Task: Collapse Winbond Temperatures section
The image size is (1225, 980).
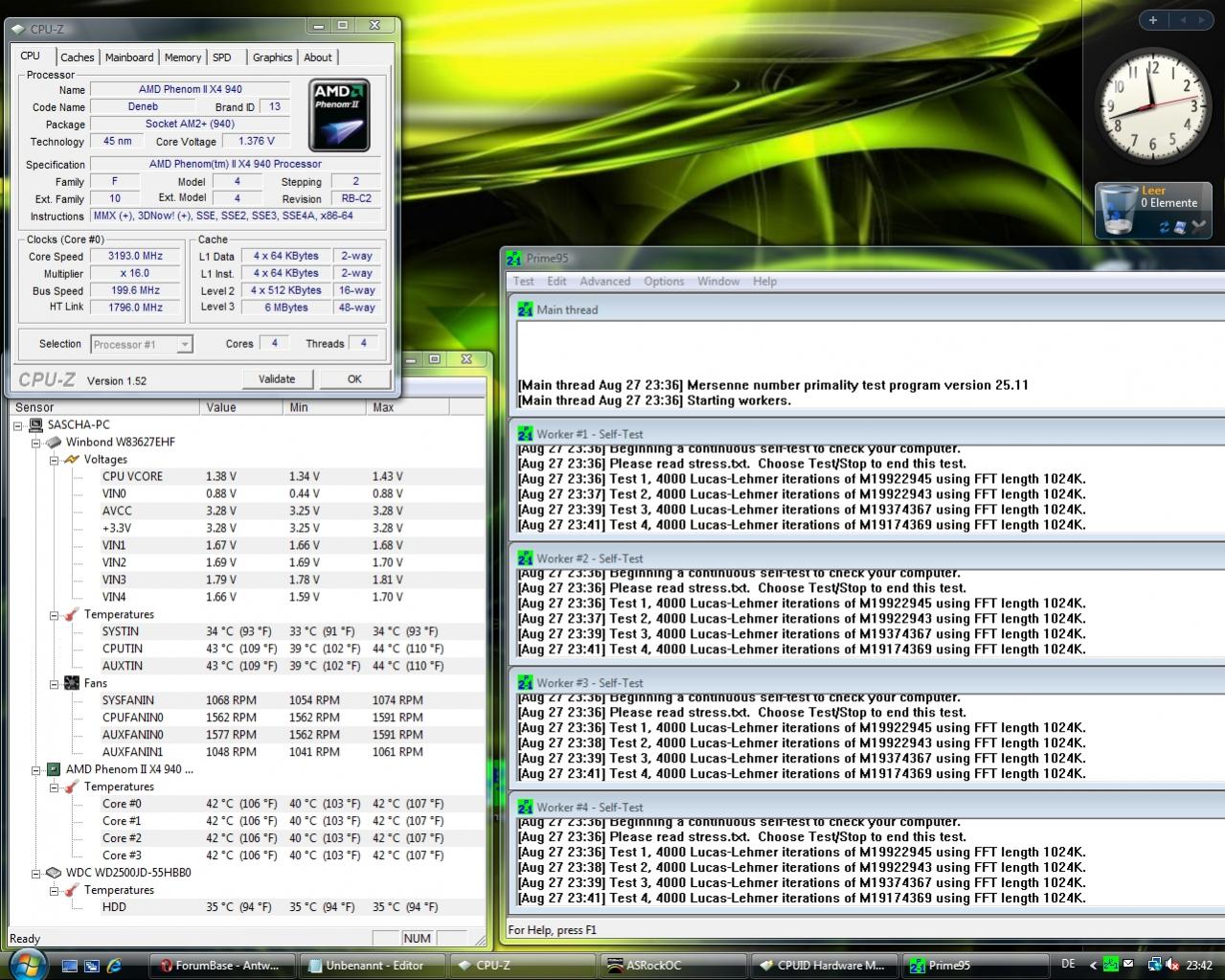Action: (54, 615)
